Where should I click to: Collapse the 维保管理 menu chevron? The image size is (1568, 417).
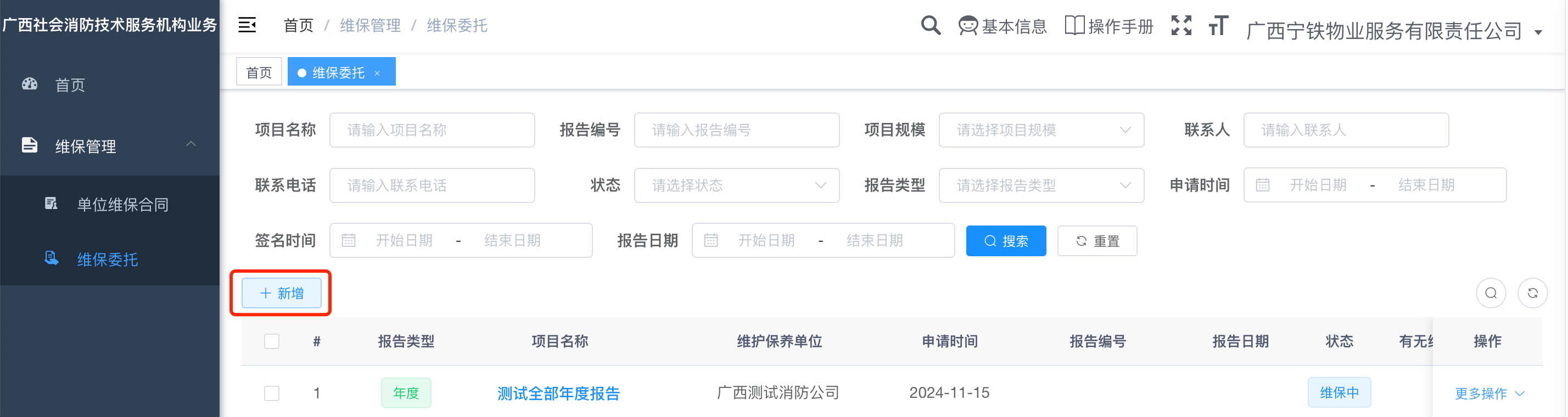[x=191, y=144]
